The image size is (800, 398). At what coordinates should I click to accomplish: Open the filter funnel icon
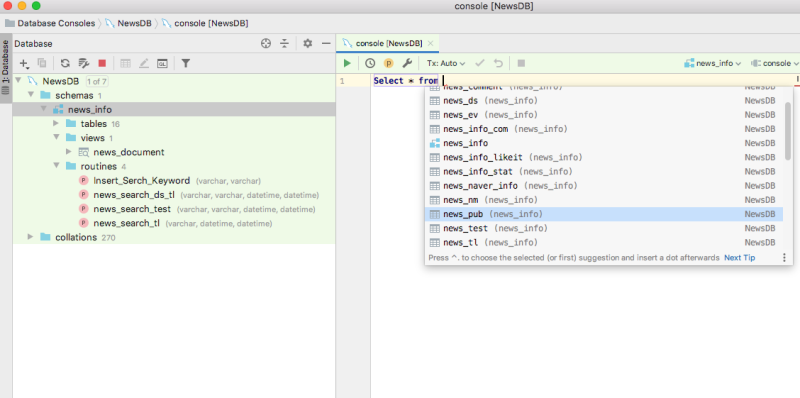tap(186, 63)
